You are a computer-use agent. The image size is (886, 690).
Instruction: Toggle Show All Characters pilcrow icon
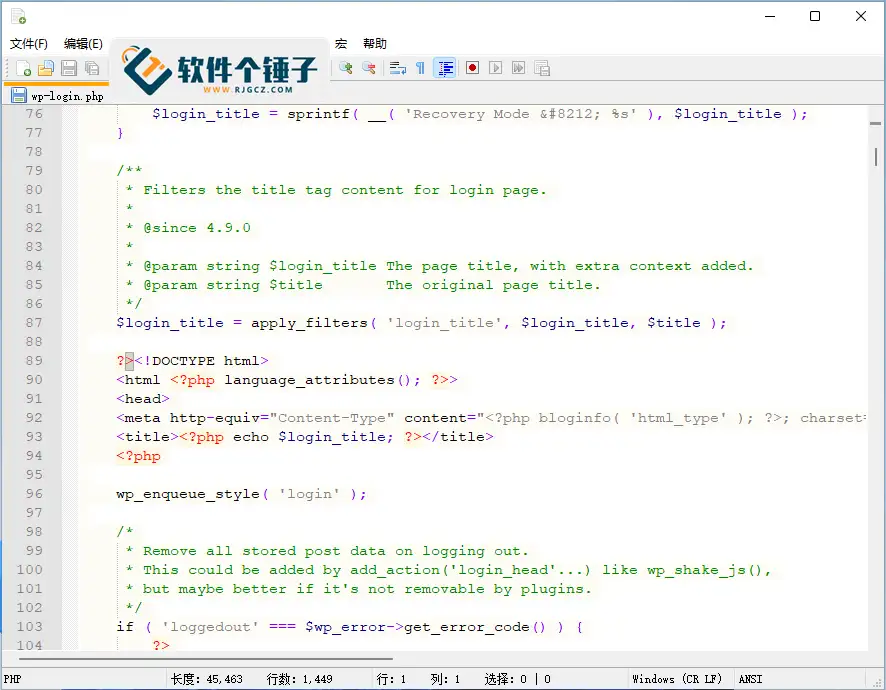tap(420, 68)
